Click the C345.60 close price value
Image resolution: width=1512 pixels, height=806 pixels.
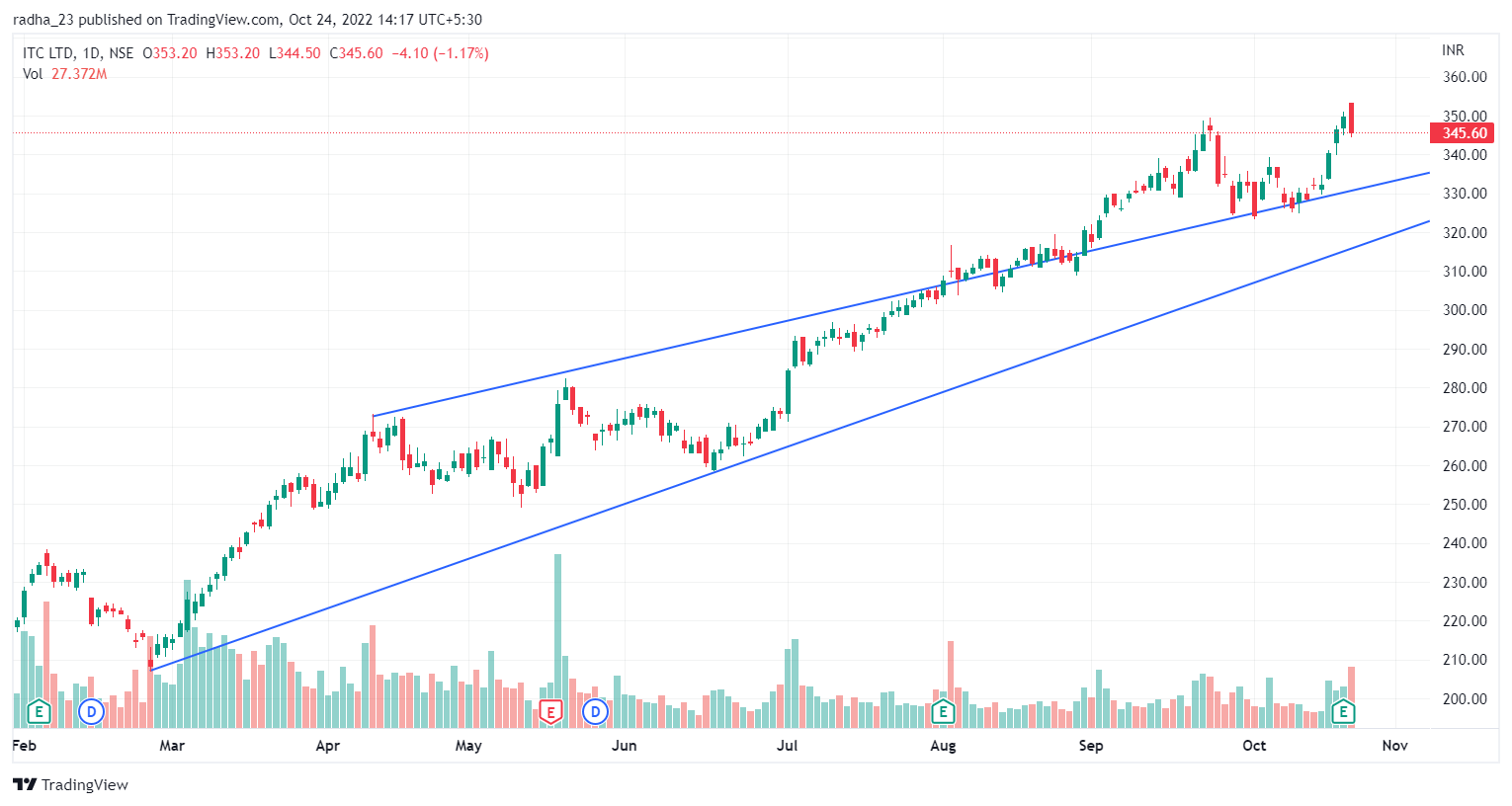[x=356, y=53]
